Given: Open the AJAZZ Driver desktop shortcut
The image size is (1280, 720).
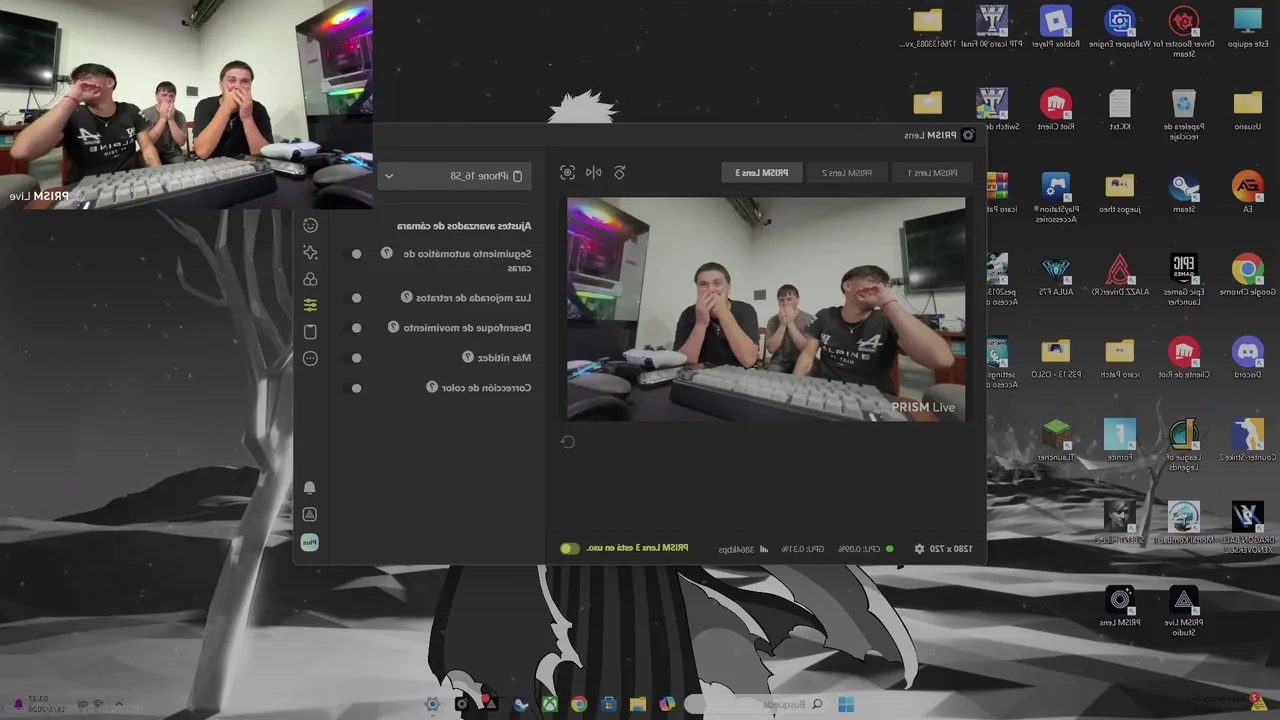Looking at the screenshot, I should click(1120, 275).
